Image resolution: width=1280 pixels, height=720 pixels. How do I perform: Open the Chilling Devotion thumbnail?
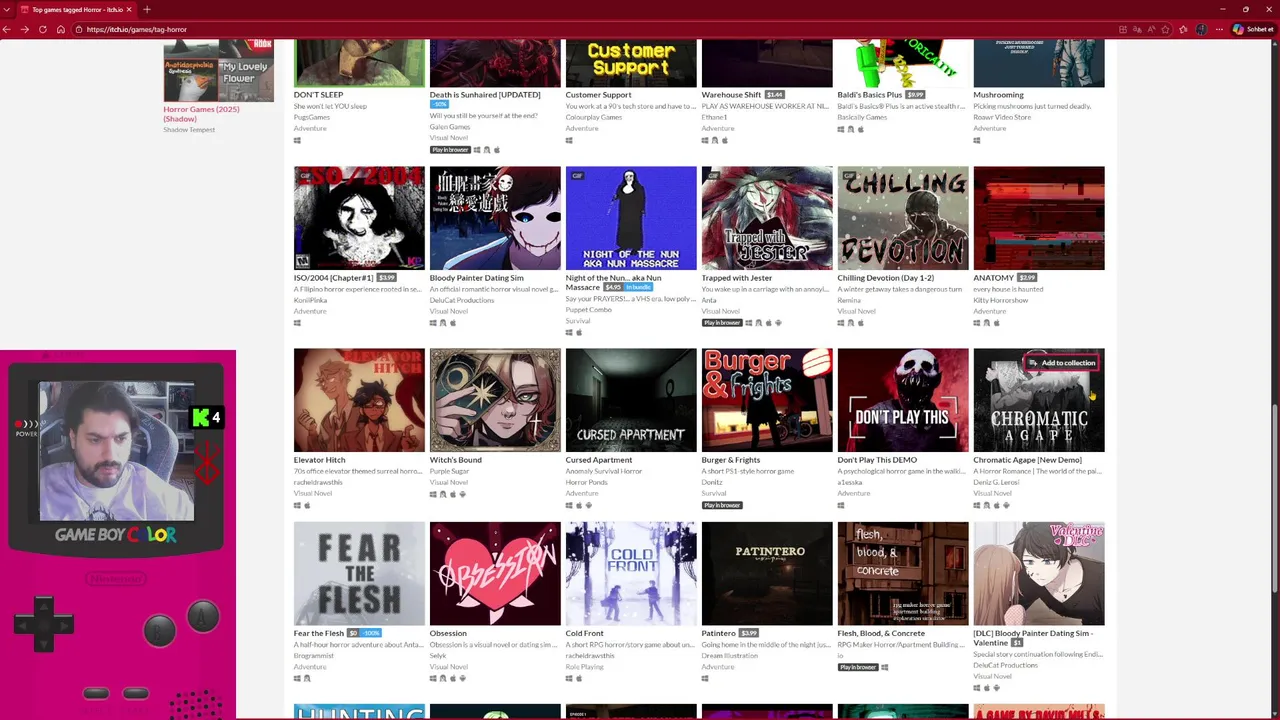pyautogui.click(x=903, y=218)
